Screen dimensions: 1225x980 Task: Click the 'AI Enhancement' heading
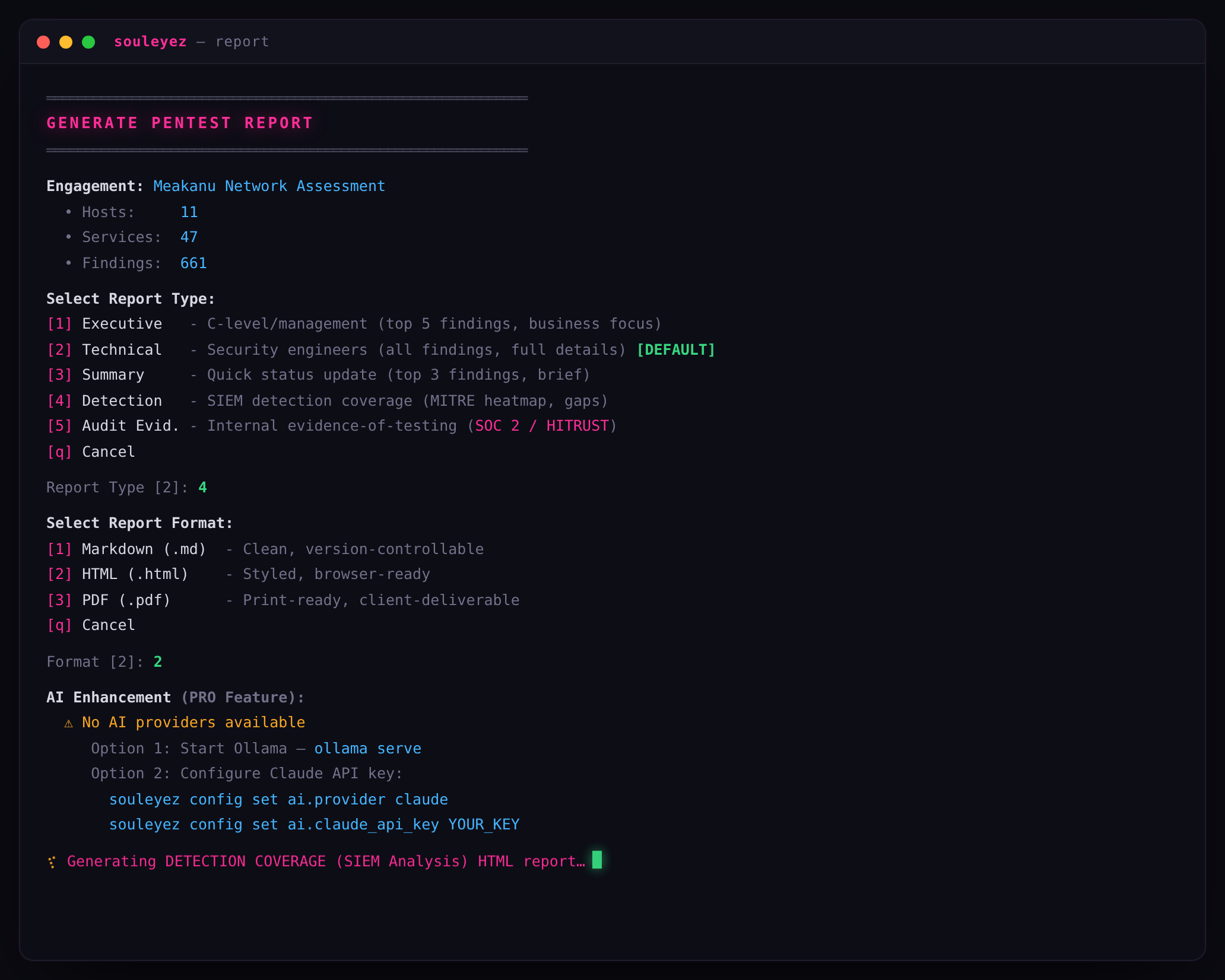tap(109, 698)
